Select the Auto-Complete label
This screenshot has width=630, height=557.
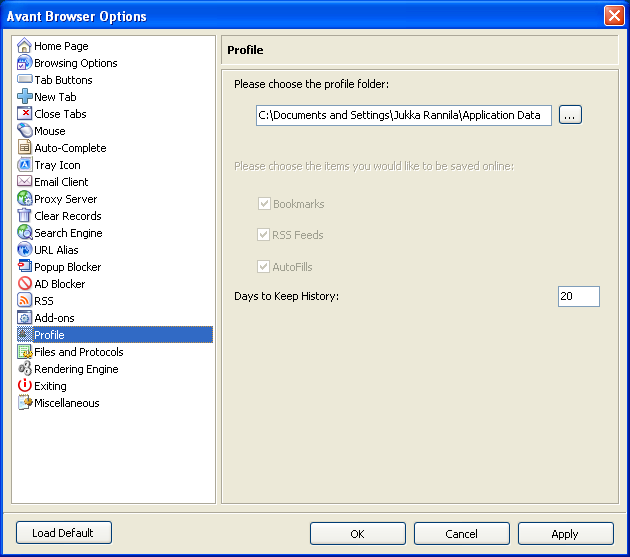pyautogui.click(x=70, y=148)
